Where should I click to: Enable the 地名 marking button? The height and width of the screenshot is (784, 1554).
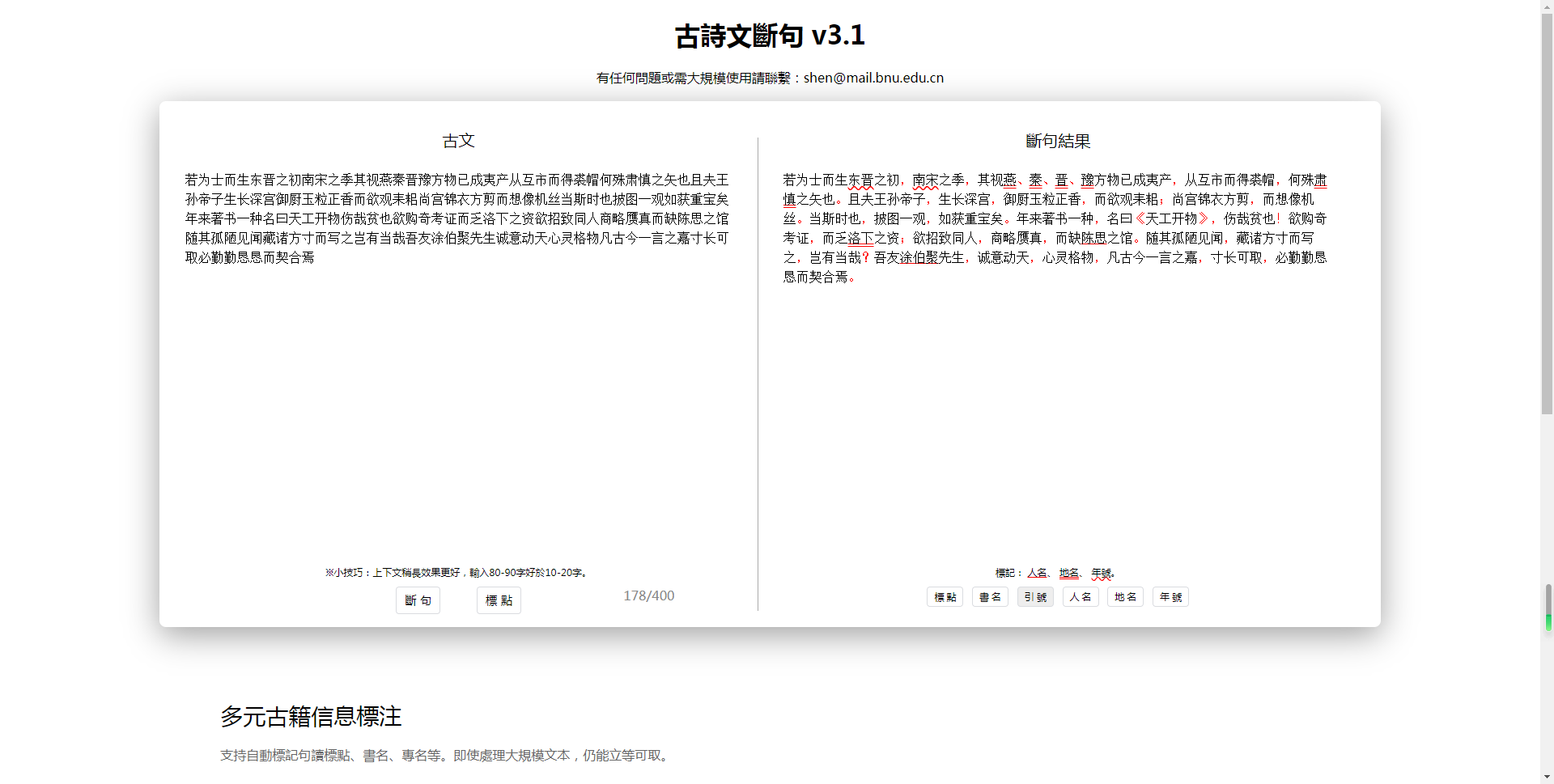click(x=1125, y=597)
